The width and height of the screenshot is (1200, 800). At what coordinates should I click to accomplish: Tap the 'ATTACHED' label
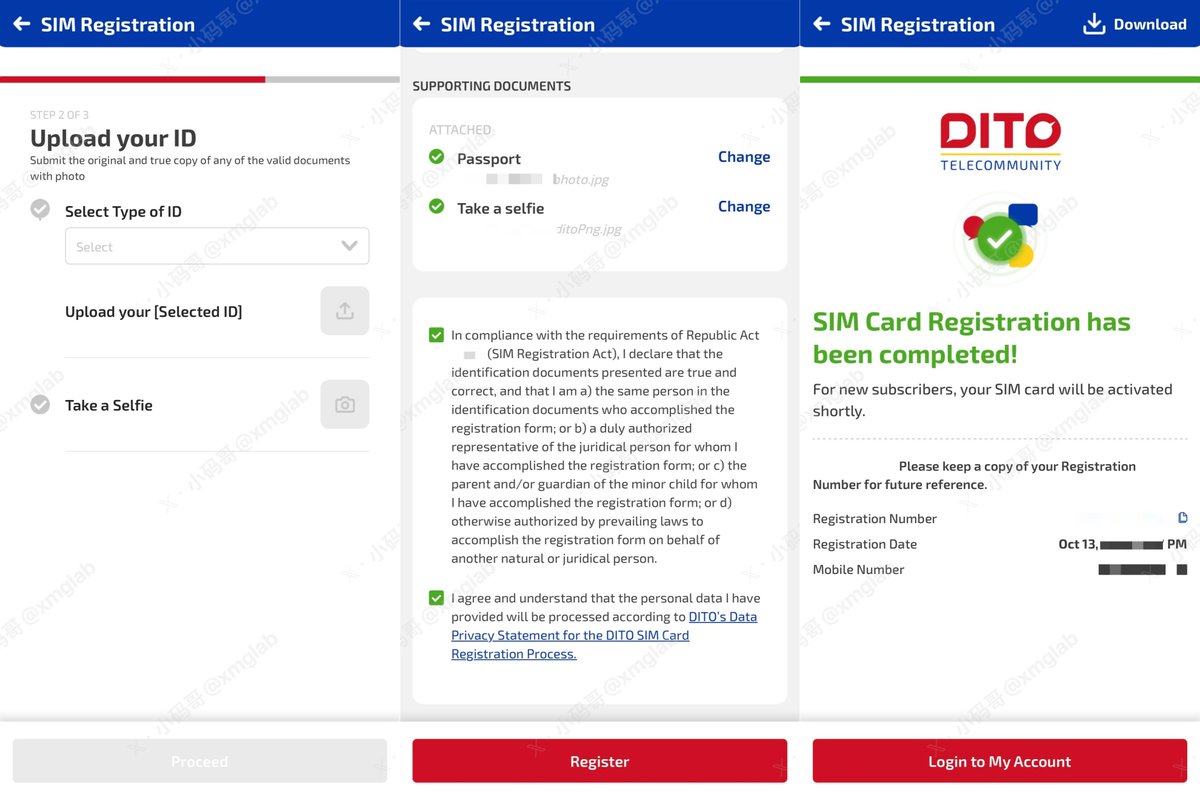[x=460, y=130]
